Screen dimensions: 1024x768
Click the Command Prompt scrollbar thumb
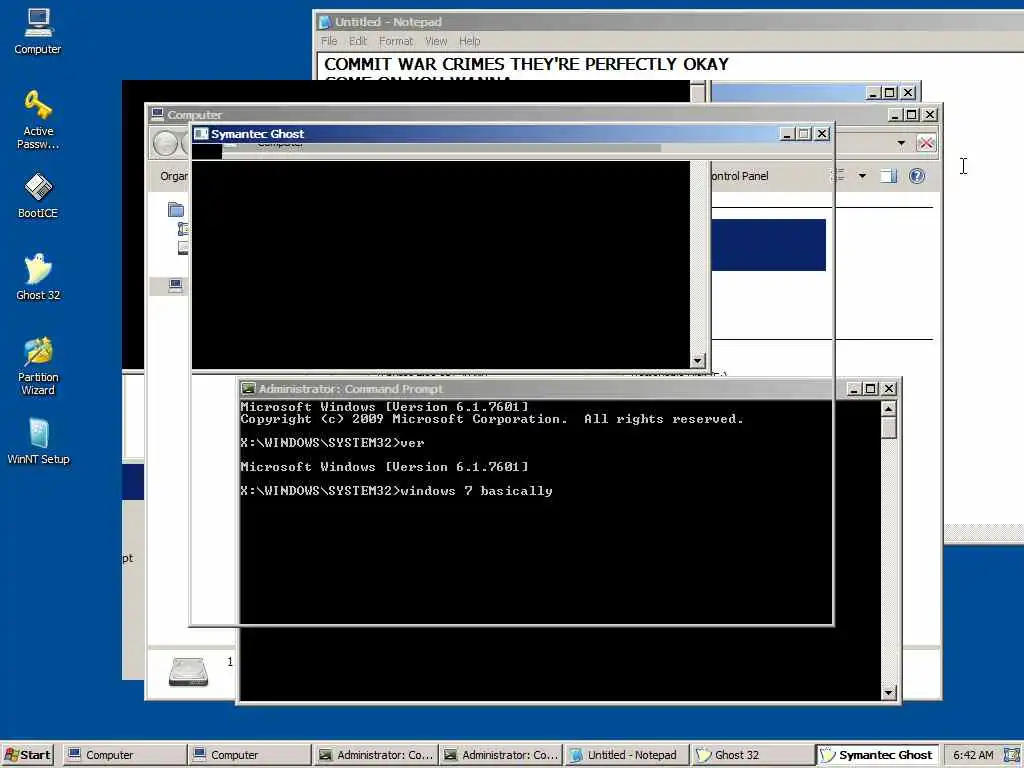pyautogui.click(x=888, y=428)
